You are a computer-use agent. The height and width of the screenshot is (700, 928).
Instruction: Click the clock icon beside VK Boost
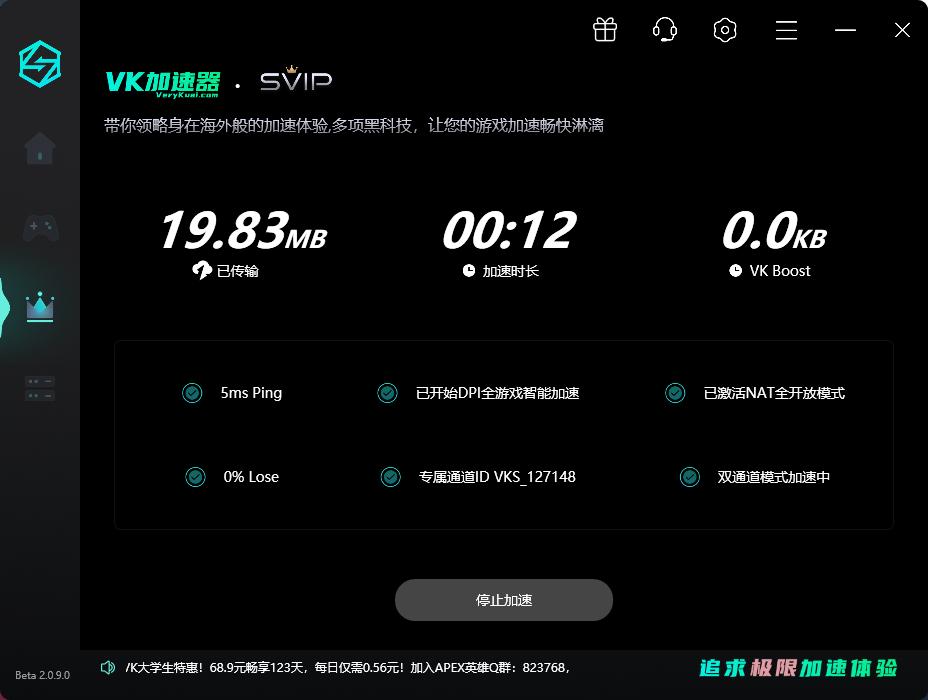(x=735, y=271)
